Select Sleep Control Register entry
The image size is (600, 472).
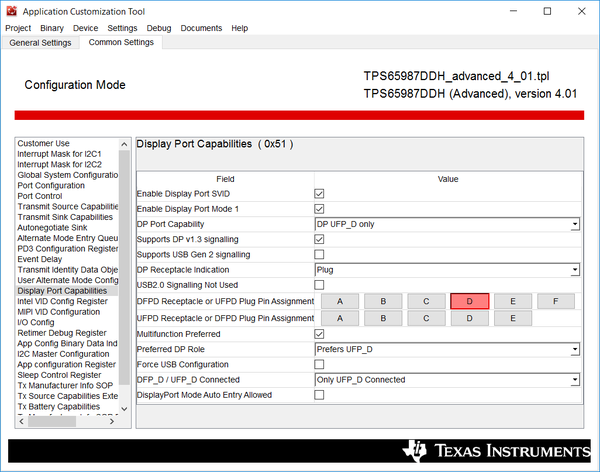coord(59,375)
